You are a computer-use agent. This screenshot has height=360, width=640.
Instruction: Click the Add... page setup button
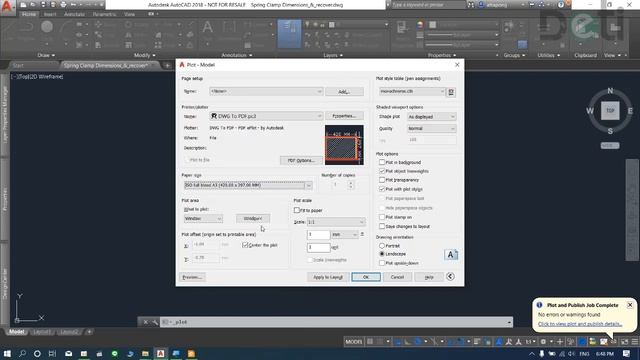(x=344, y=91)
